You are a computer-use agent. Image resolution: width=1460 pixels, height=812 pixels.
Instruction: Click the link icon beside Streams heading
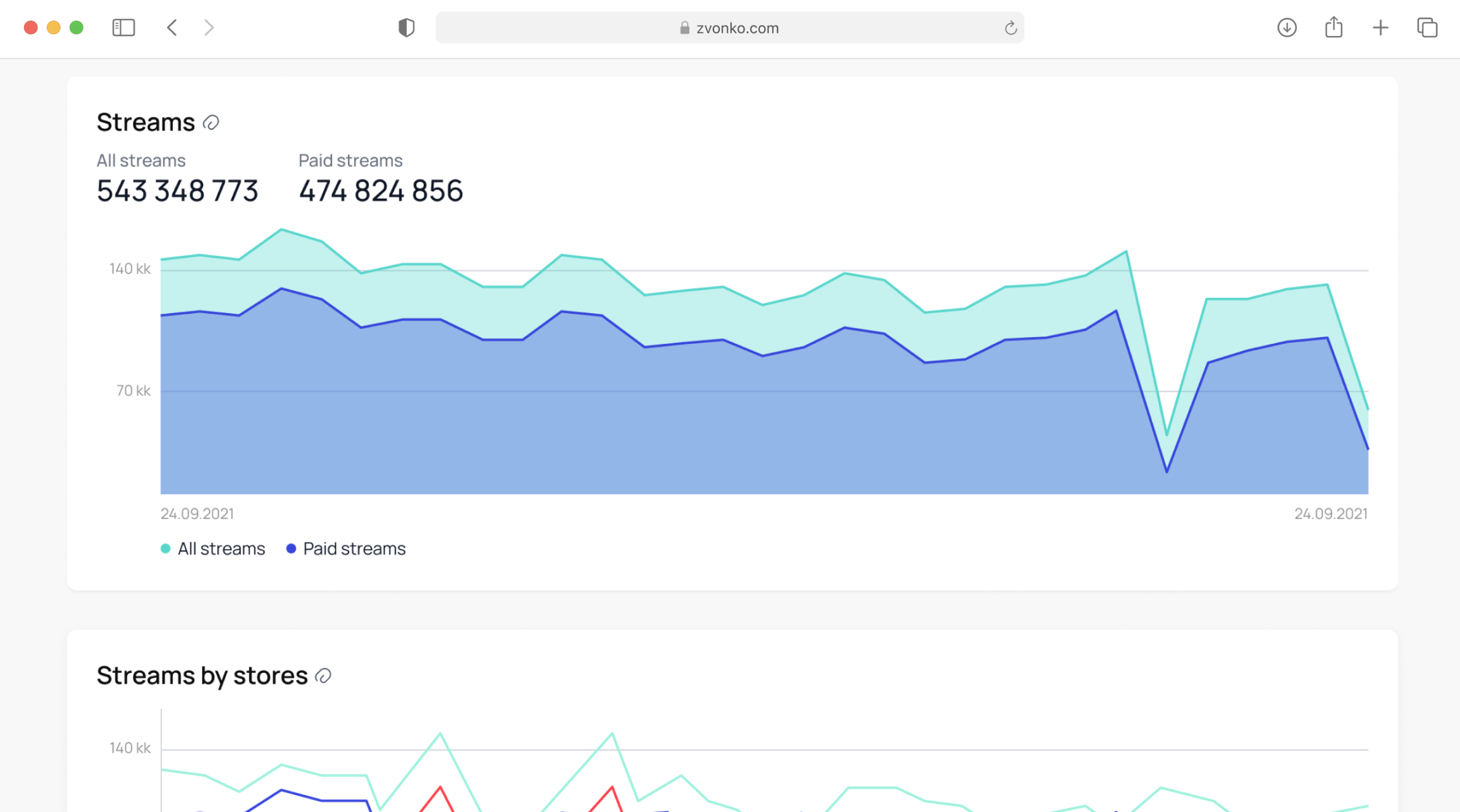tap(211, 123)
